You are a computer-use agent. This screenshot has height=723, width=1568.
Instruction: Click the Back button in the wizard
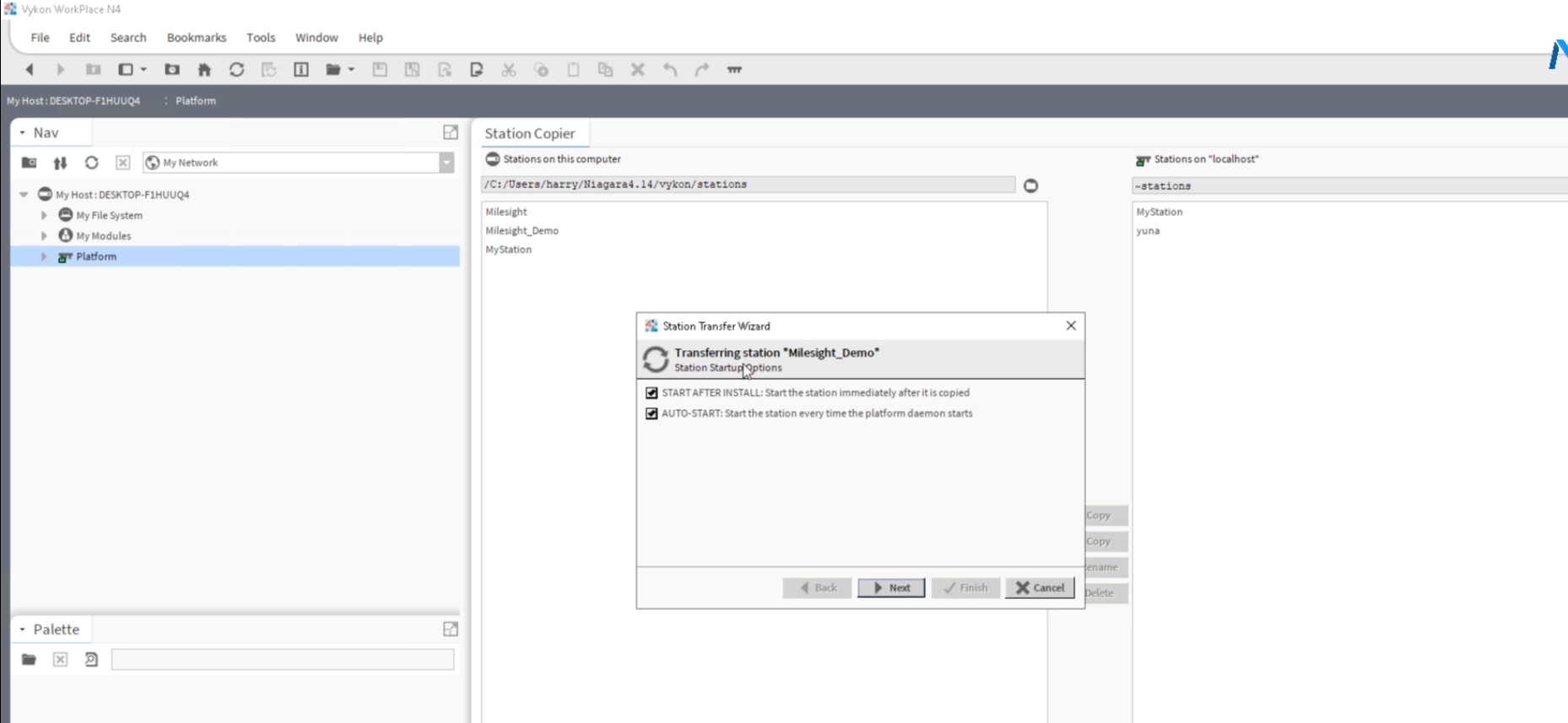(817, 588)
